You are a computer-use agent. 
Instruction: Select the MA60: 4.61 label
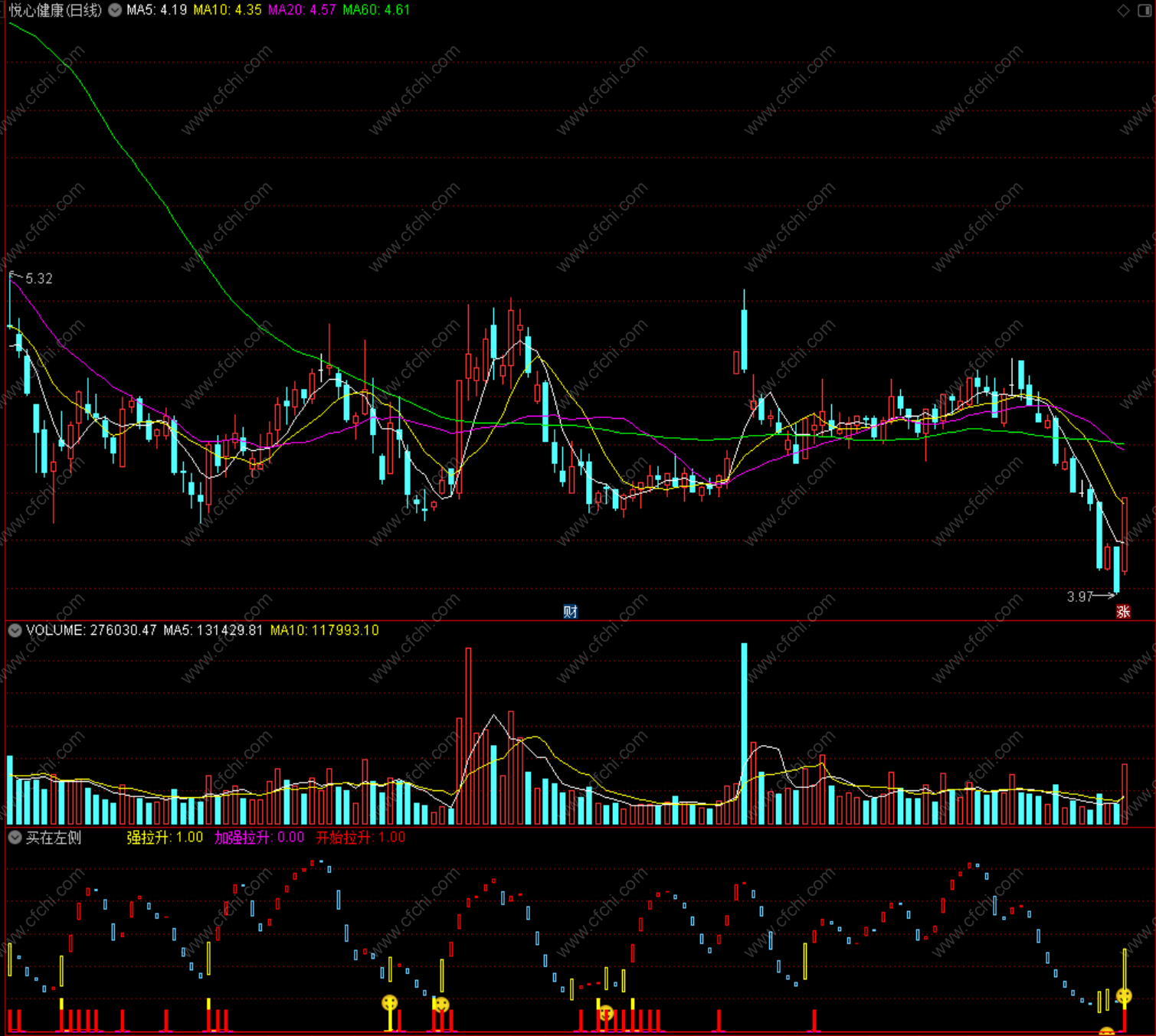tap(376, 10)
